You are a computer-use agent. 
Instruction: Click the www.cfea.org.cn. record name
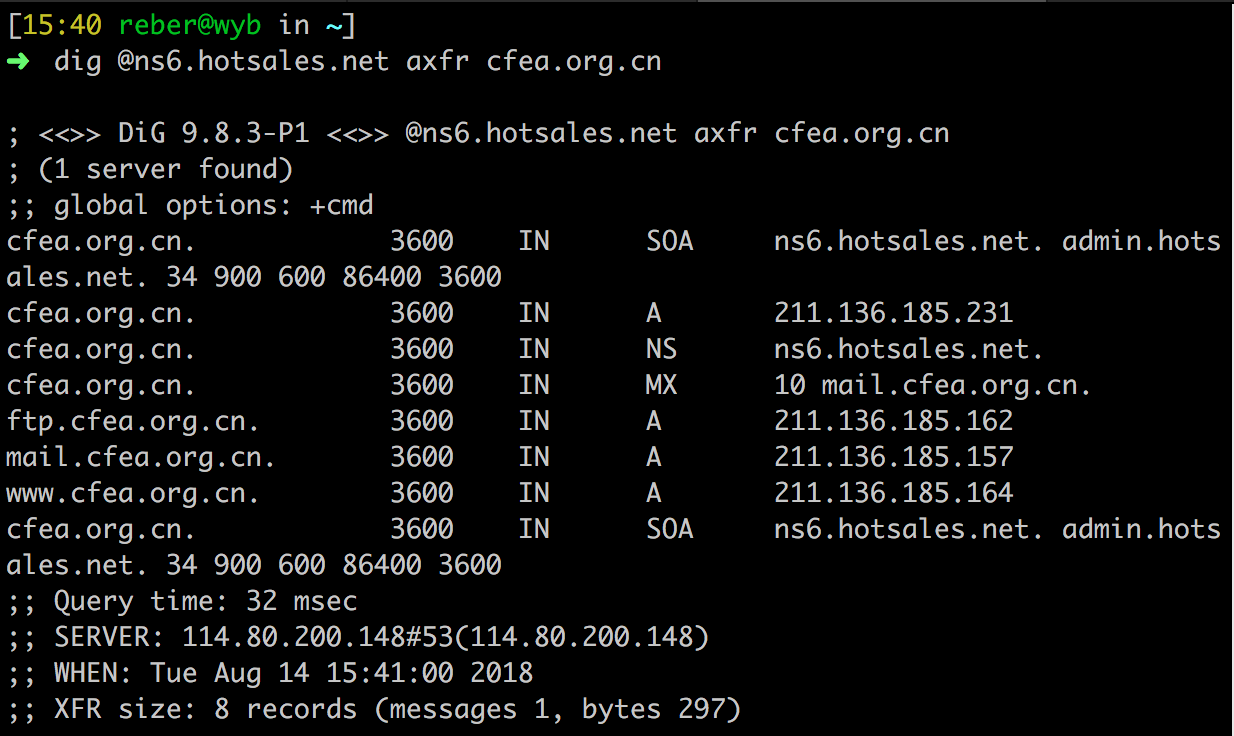[x=133, y=493]
